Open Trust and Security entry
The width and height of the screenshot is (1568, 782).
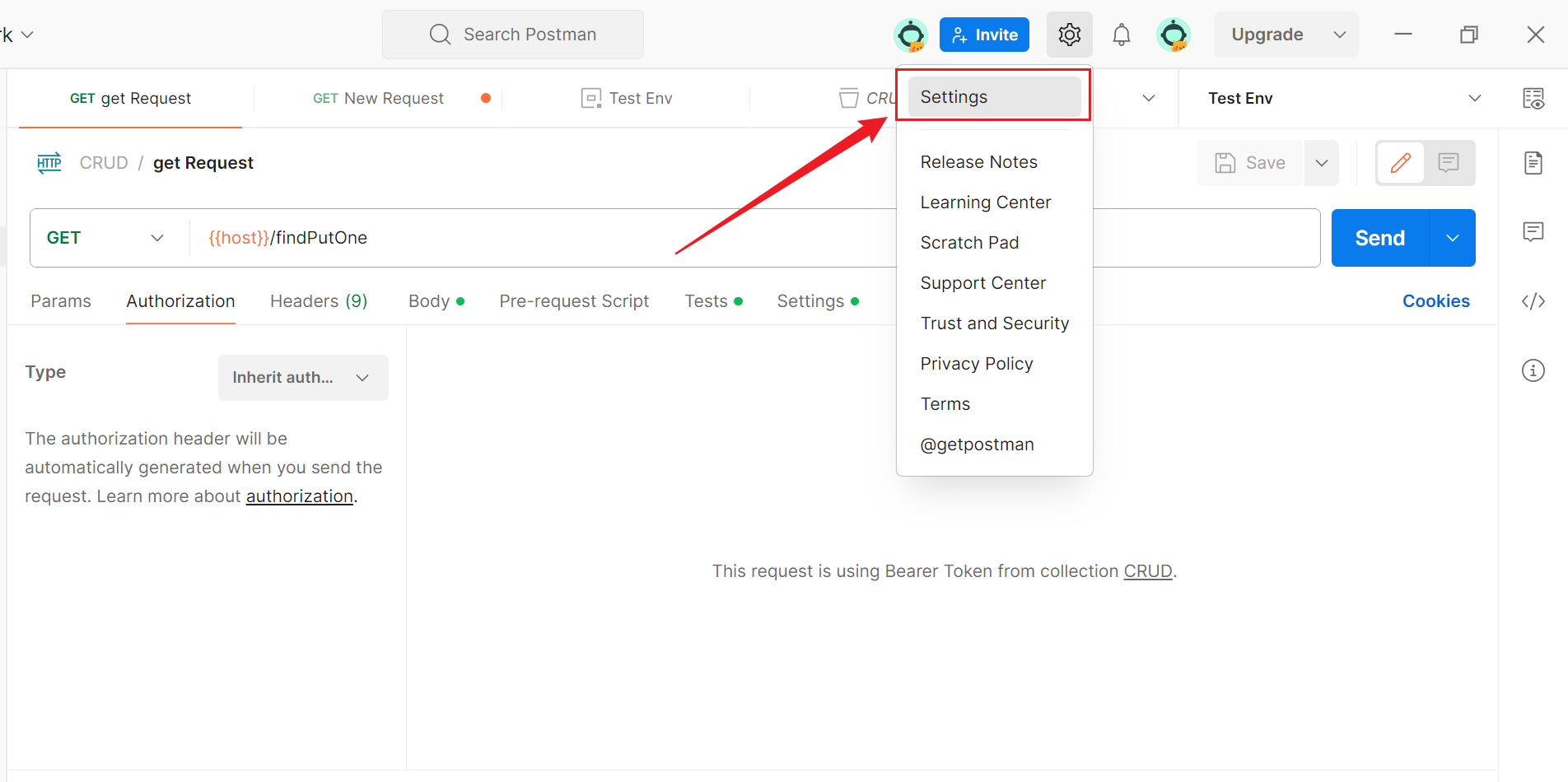pos(994,324)
